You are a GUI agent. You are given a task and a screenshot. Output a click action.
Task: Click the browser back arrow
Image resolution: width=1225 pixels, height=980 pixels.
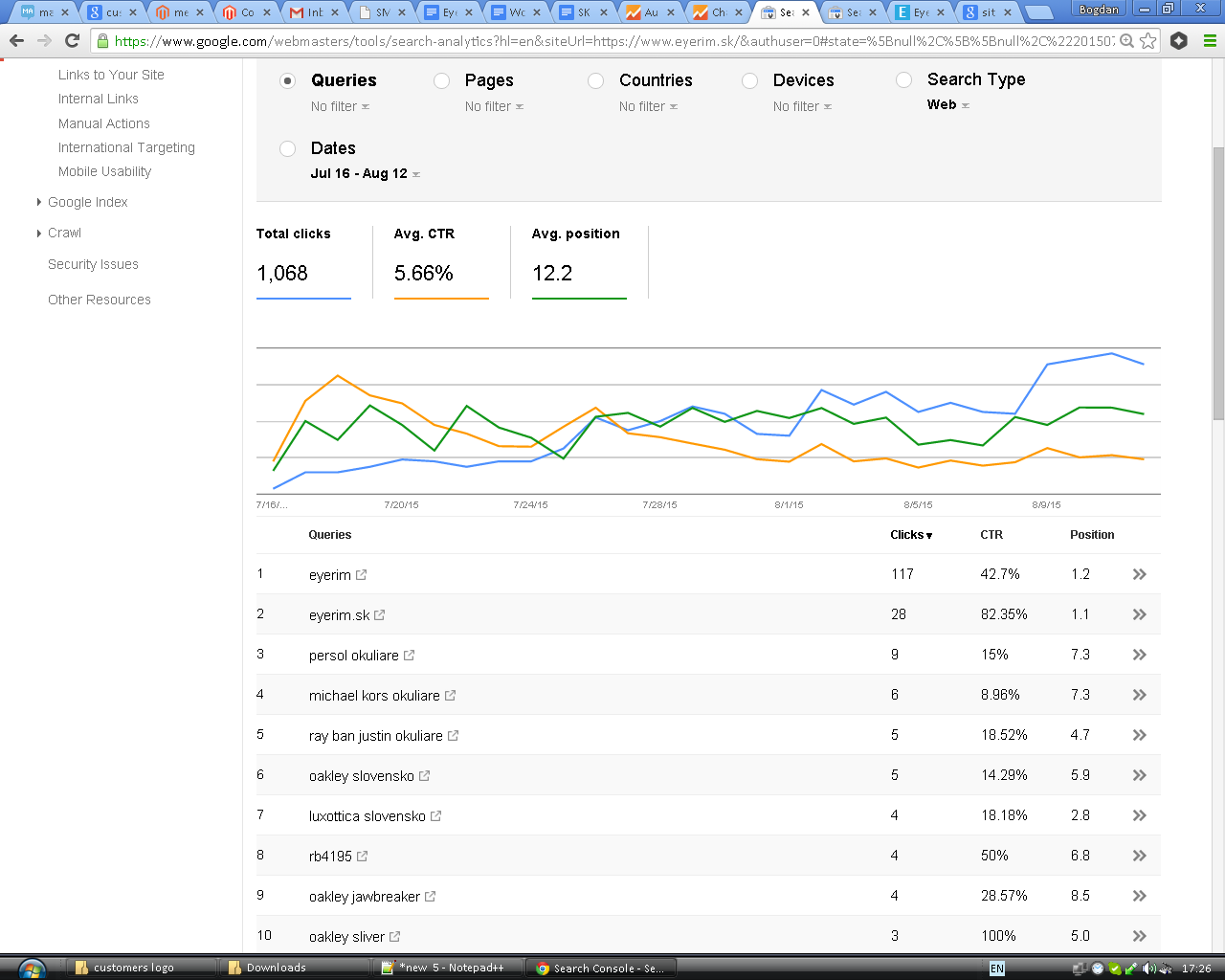tap(16, 41)
